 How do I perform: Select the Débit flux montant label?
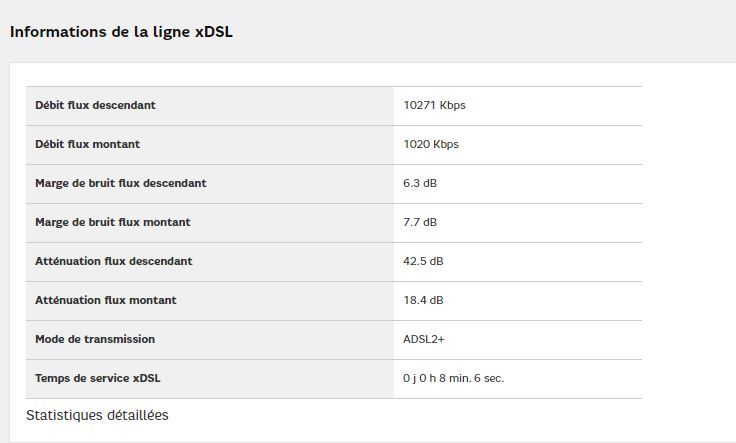[87, 144]
